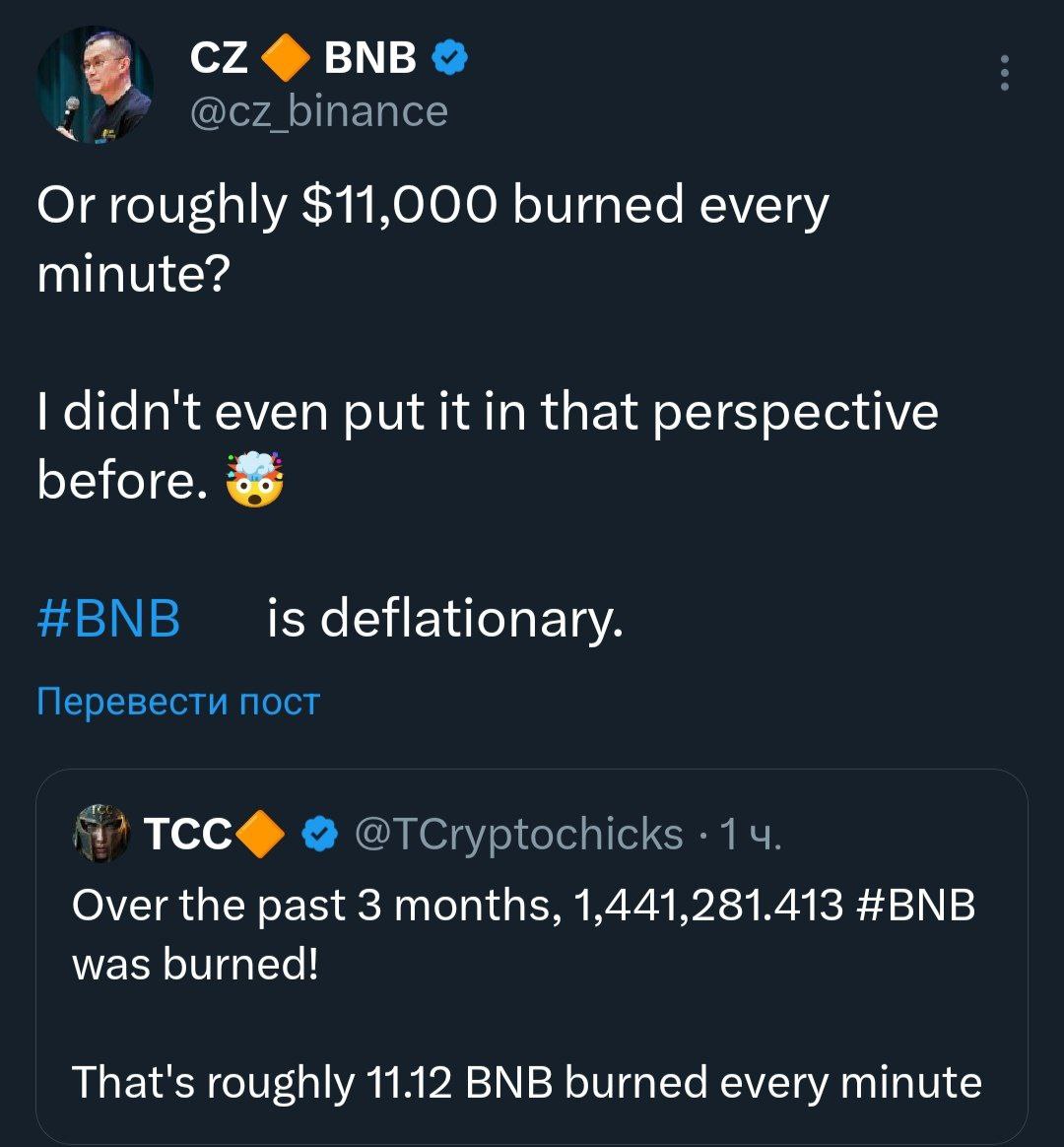Click the orange diamond next to TCC

point(261,835)
